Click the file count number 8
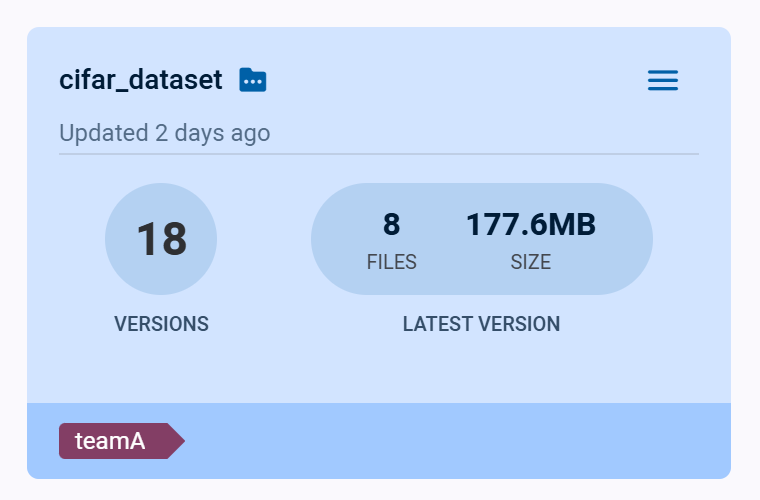This screenshot has height=500, width=760. [391, 225]
